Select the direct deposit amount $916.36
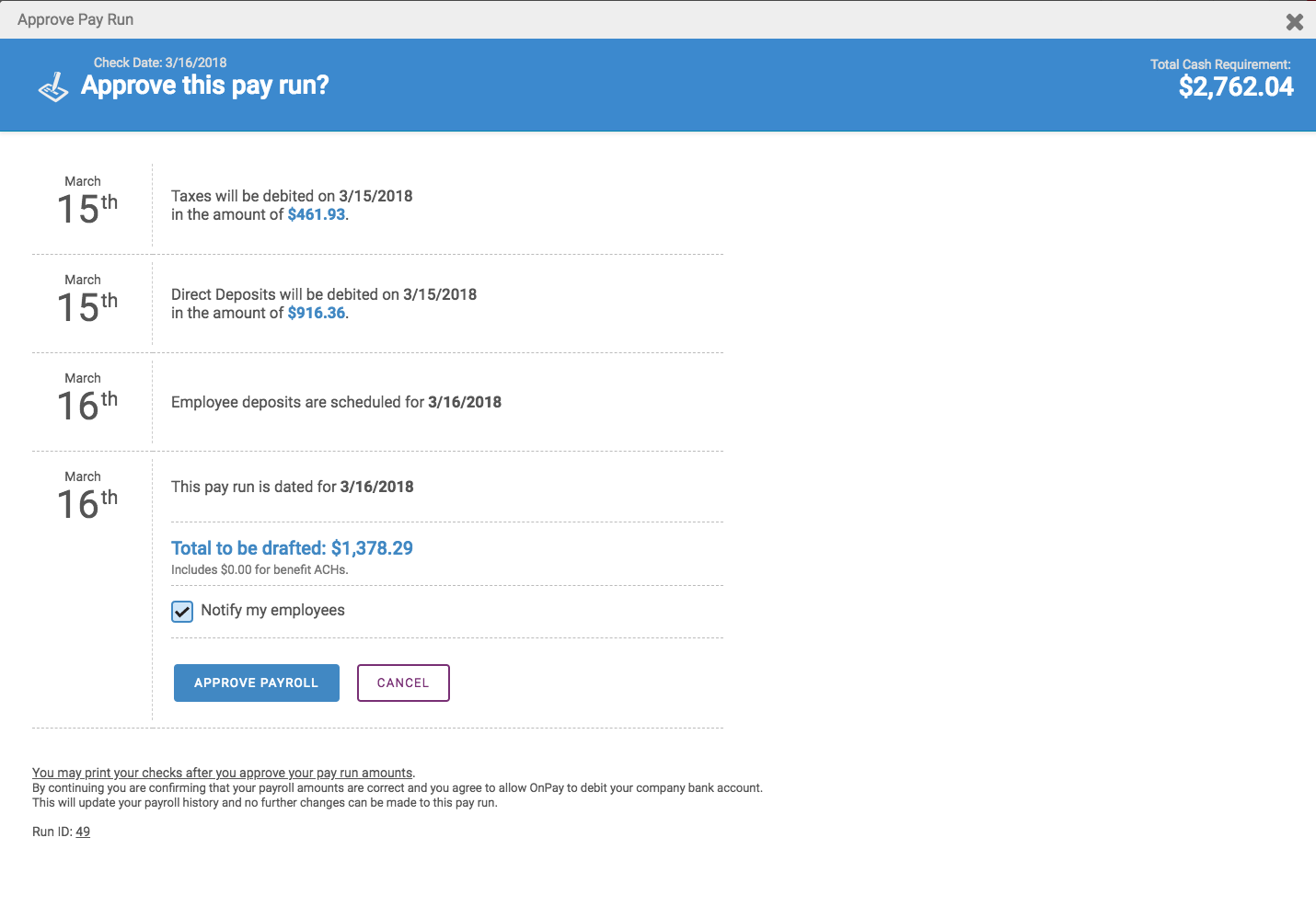 click(317, 313)
